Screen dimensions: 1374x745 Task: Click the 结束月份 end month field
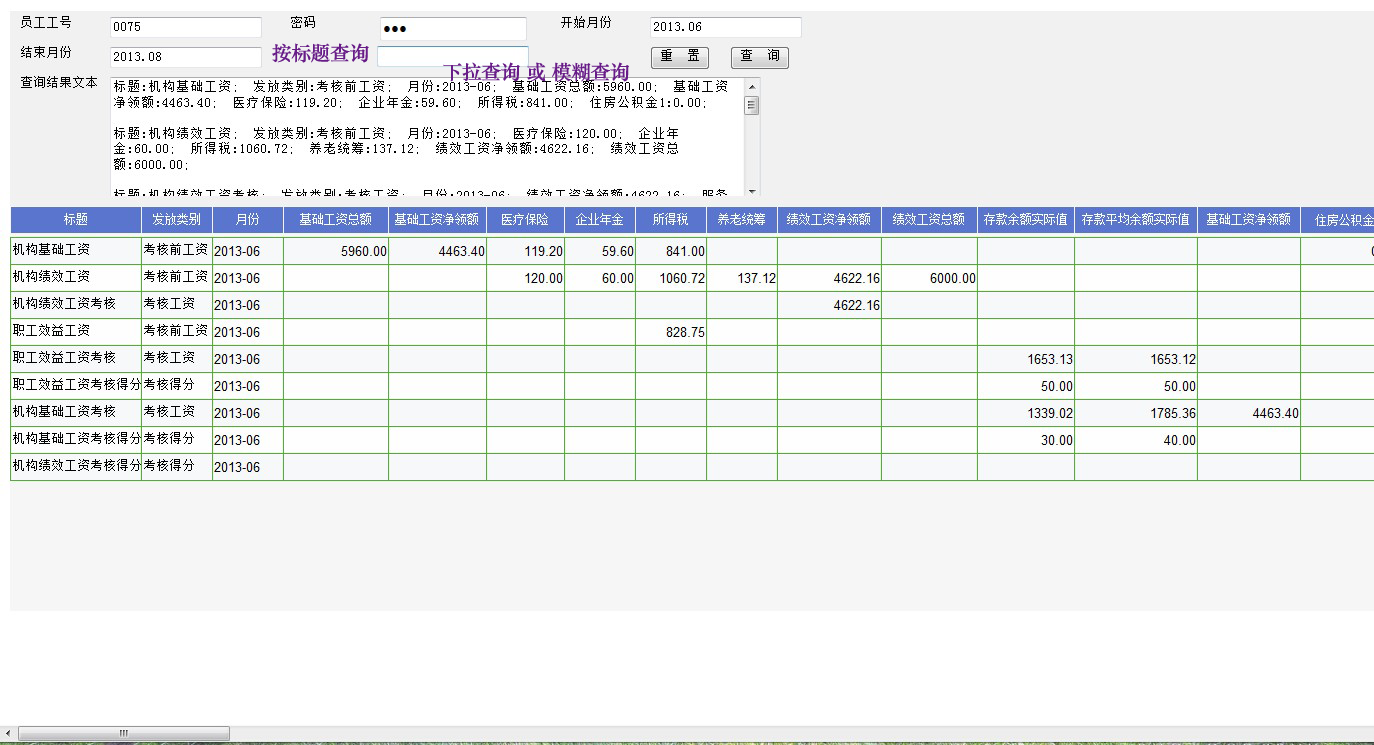click(x=185, y=57)
